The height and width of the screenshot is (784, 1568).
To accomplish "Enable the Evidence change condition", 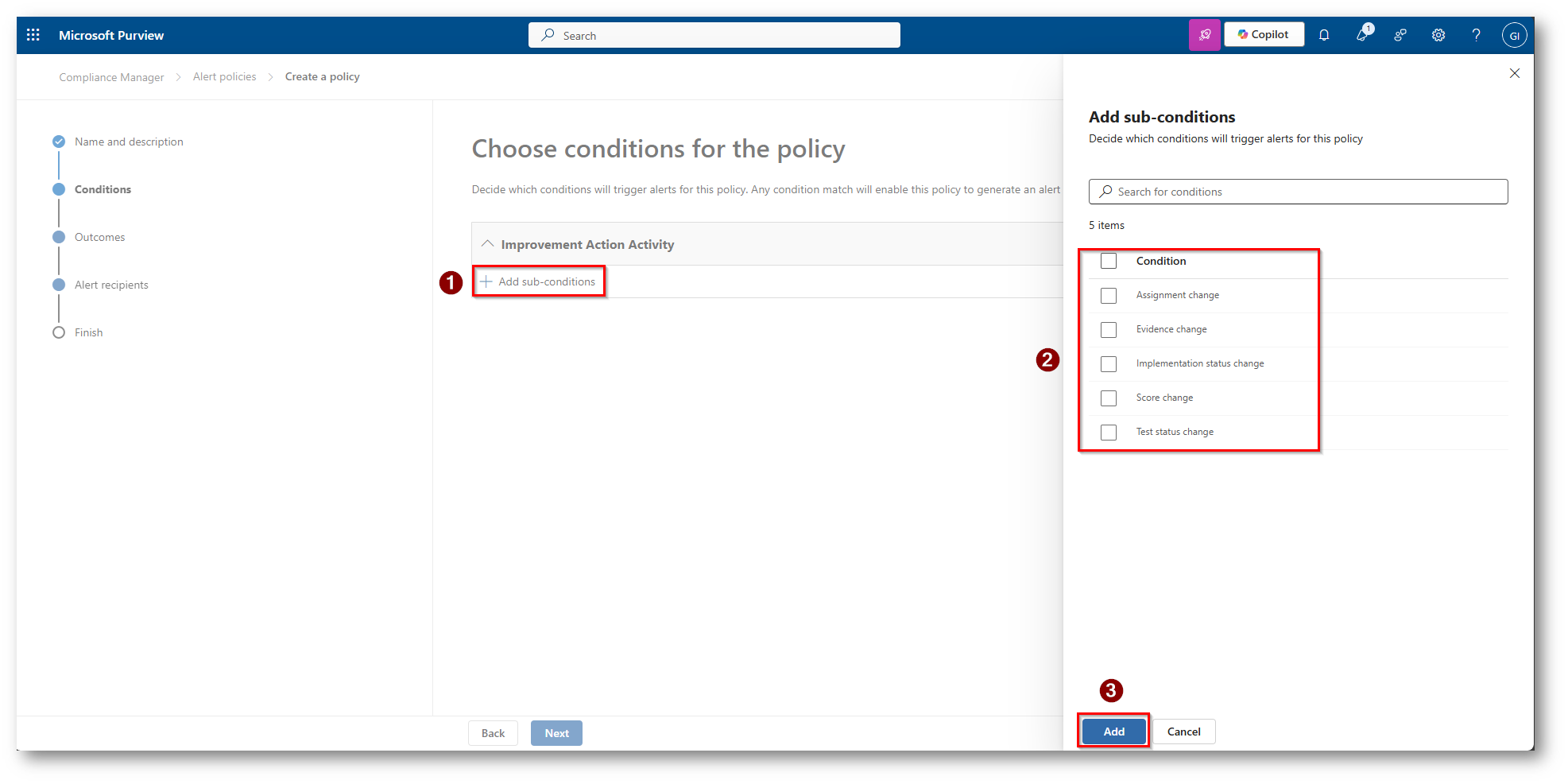I will (1109, 330).
